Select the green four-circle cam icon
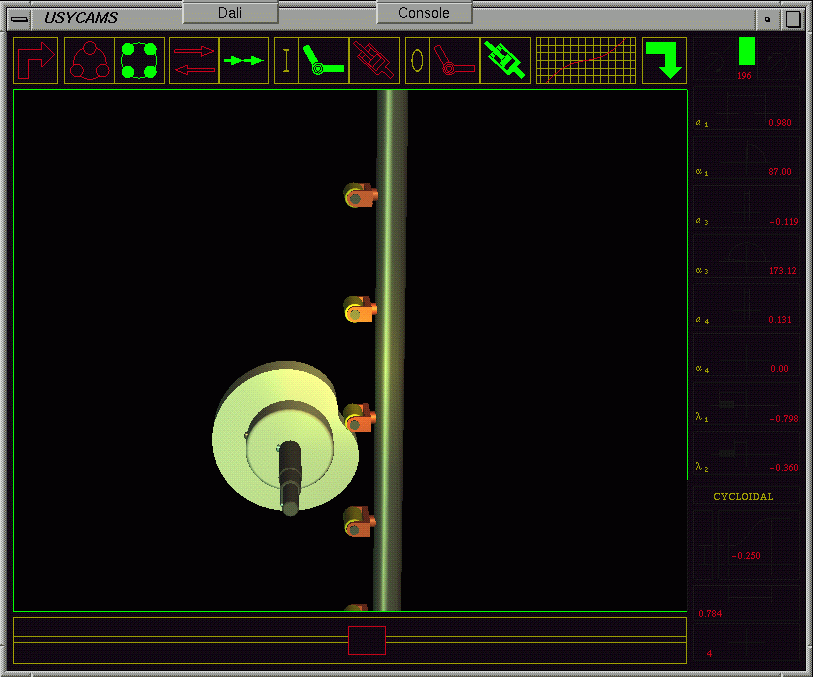The image size is (813, 677). (139, 61)
